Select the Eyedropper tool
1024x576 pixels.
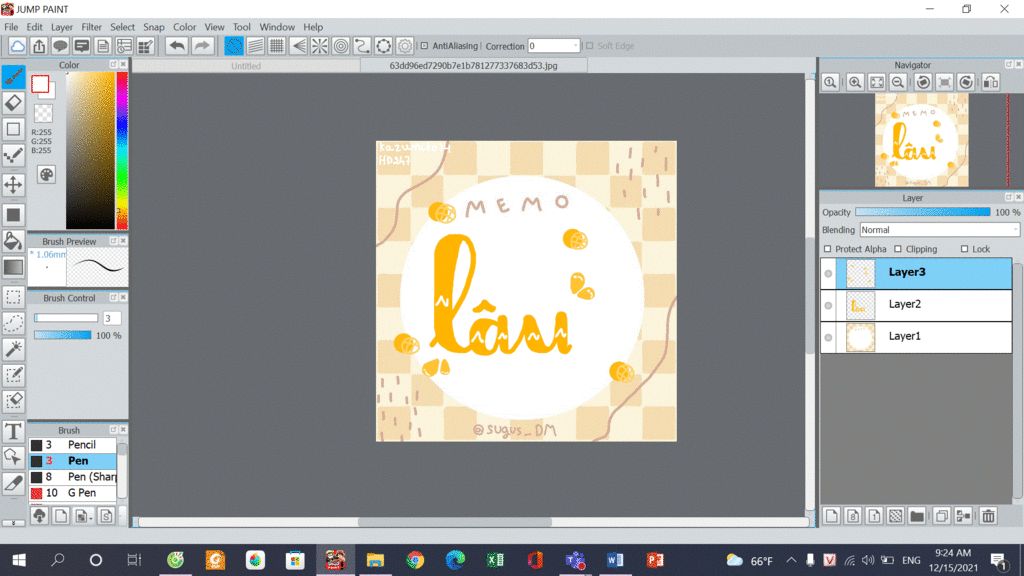13,483
